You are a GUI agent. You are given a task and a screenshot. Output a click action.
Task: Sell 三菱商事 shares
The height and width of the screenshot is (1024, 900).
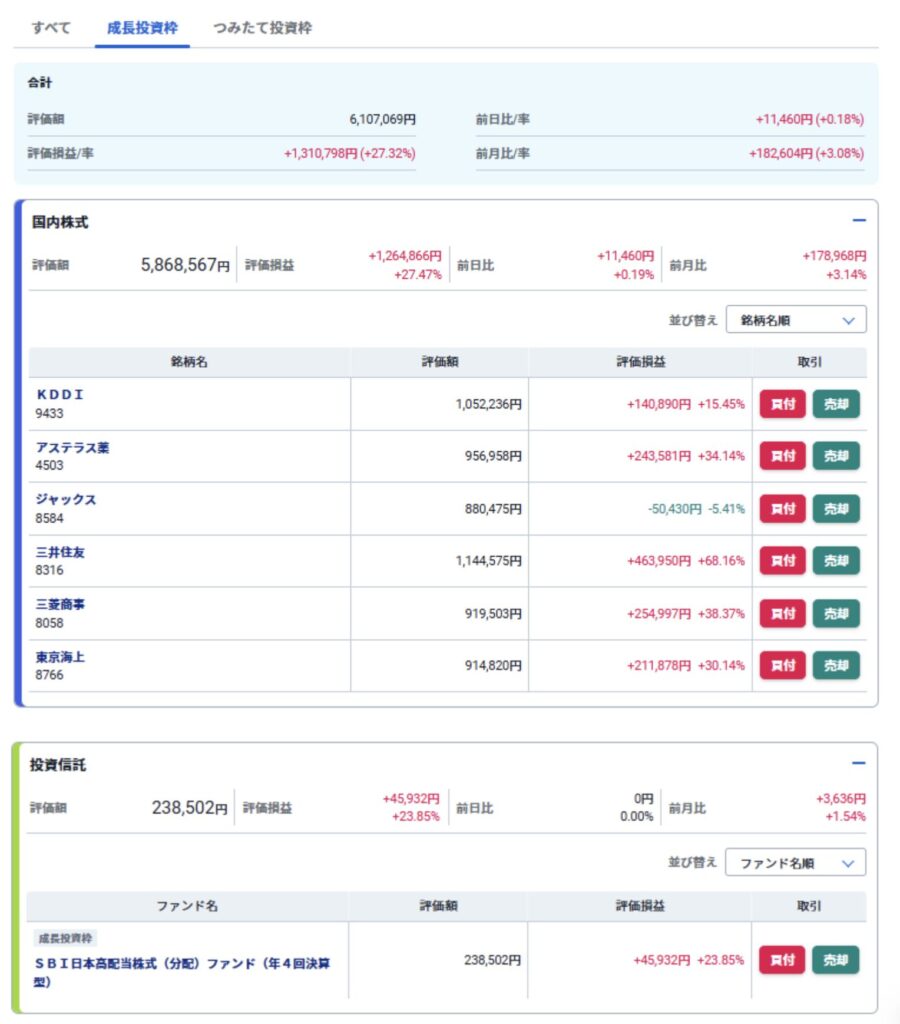coord(835,613)
